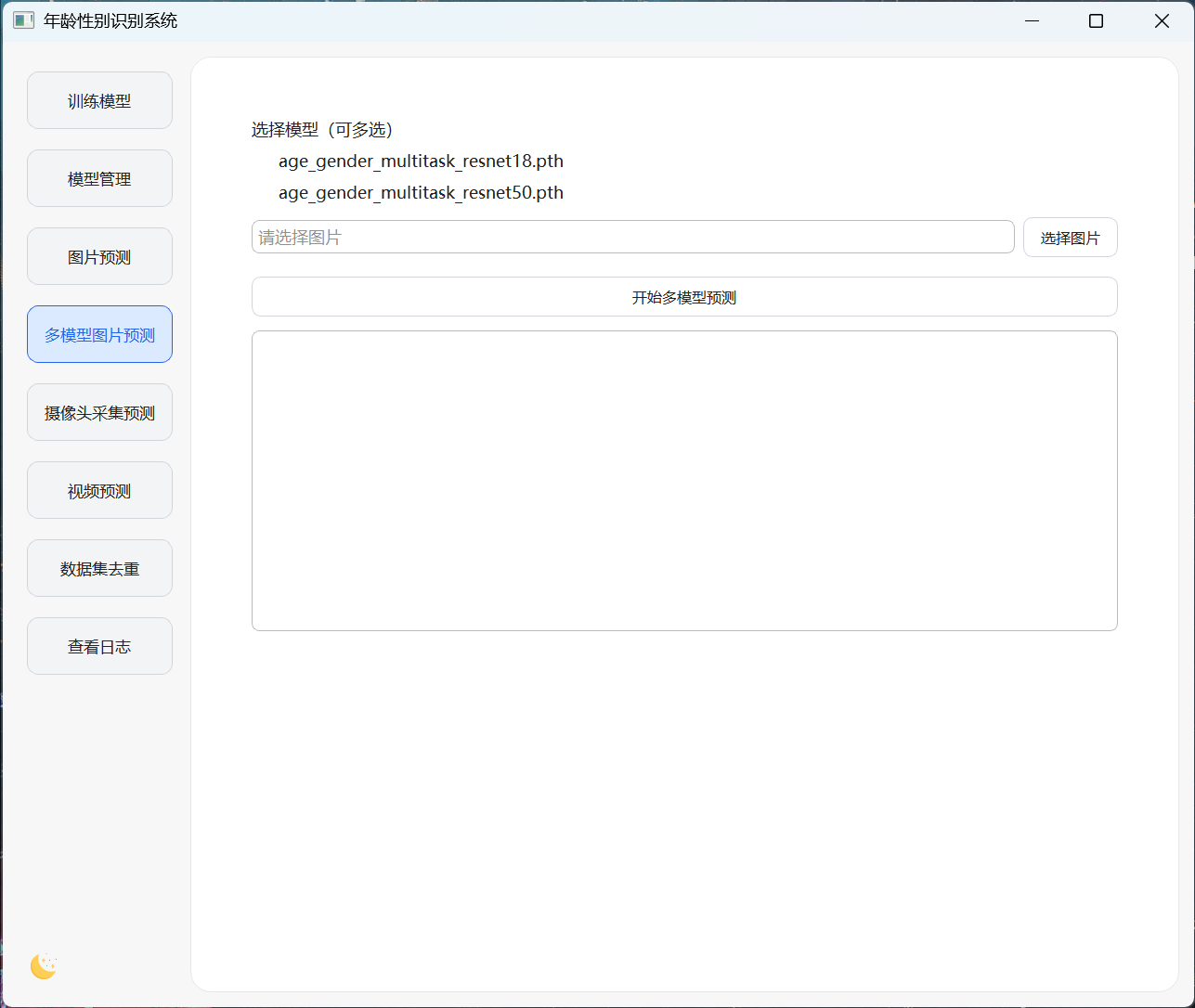Close the 年龄性别识别系统 window
The width and height of the screenshot is (1195, 1008).
1162,20
